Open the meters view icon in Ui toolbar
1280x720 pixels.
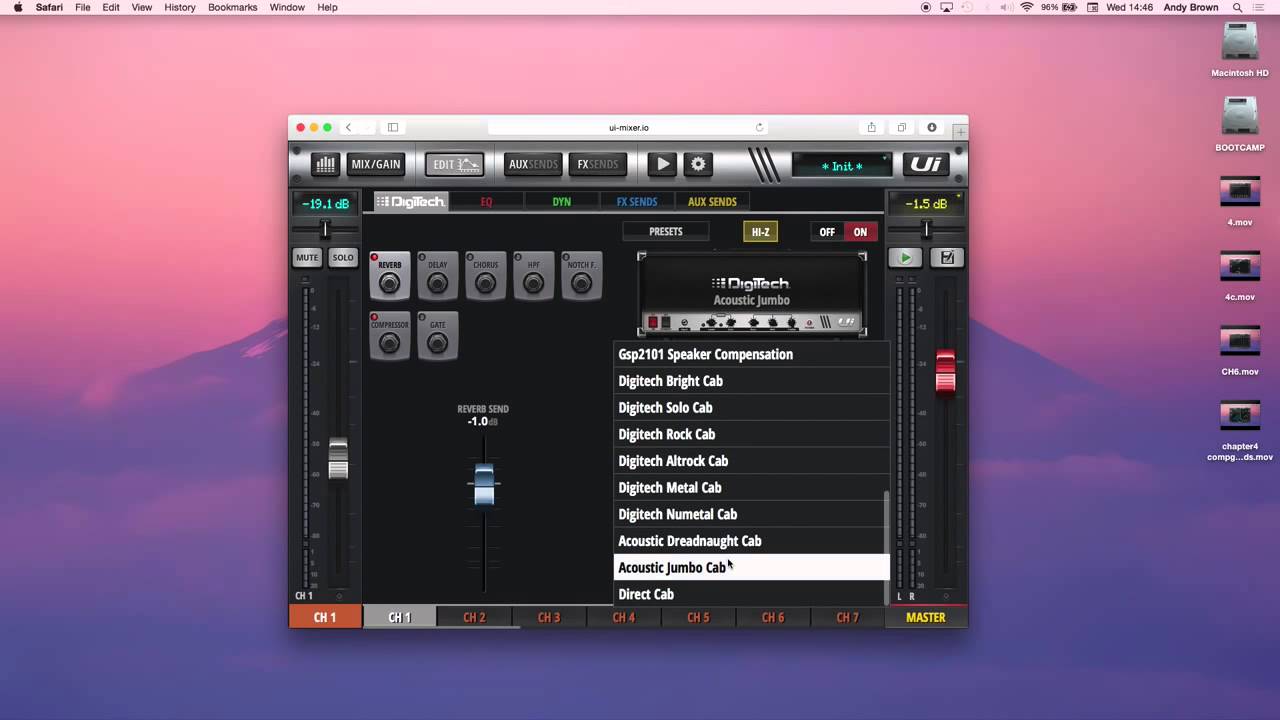(x=325, y=164)
